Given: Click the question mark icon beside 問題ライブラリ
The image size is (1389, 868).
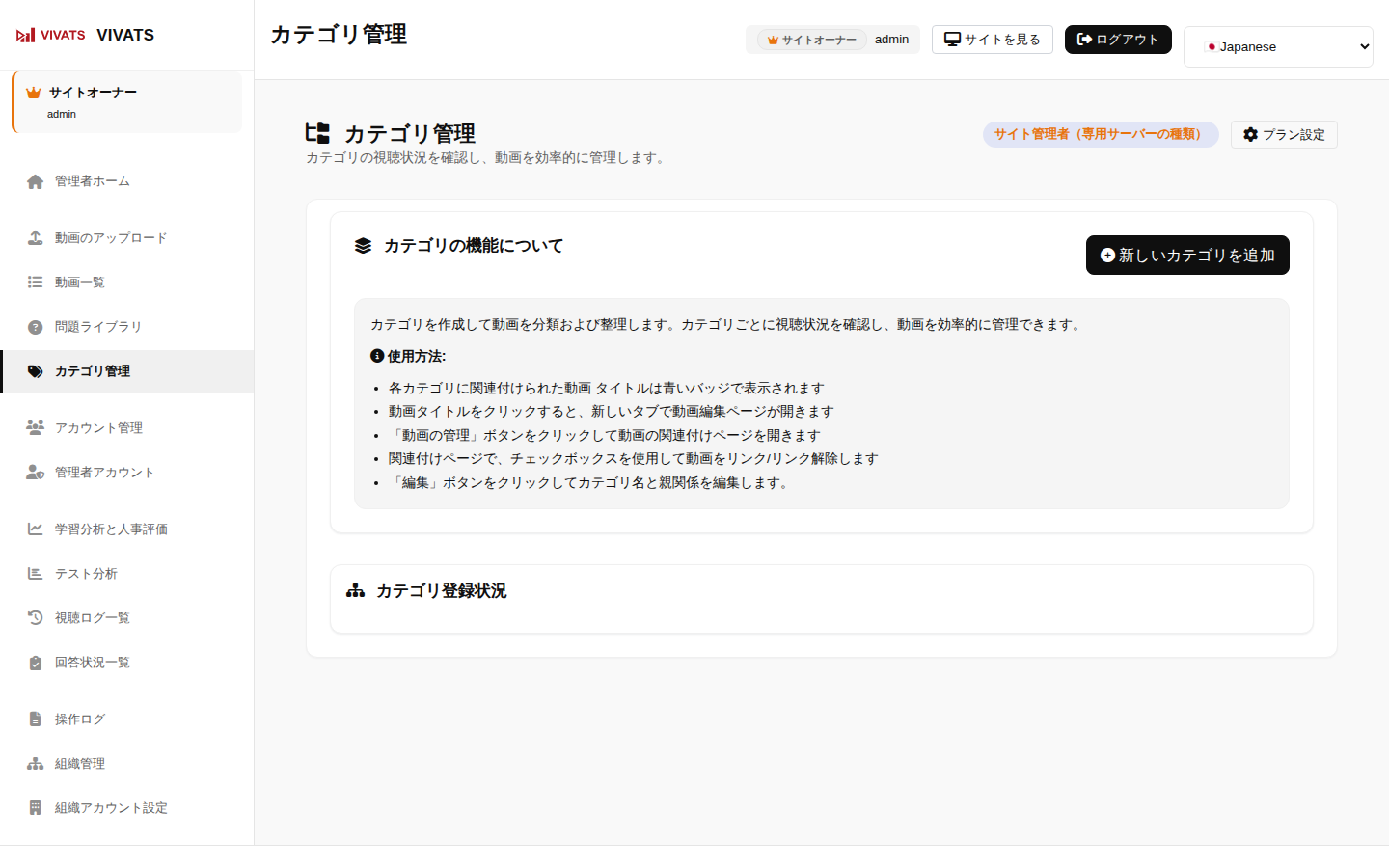Looking at the screenshot, I should pyautogui.click(x=36, y=327).
